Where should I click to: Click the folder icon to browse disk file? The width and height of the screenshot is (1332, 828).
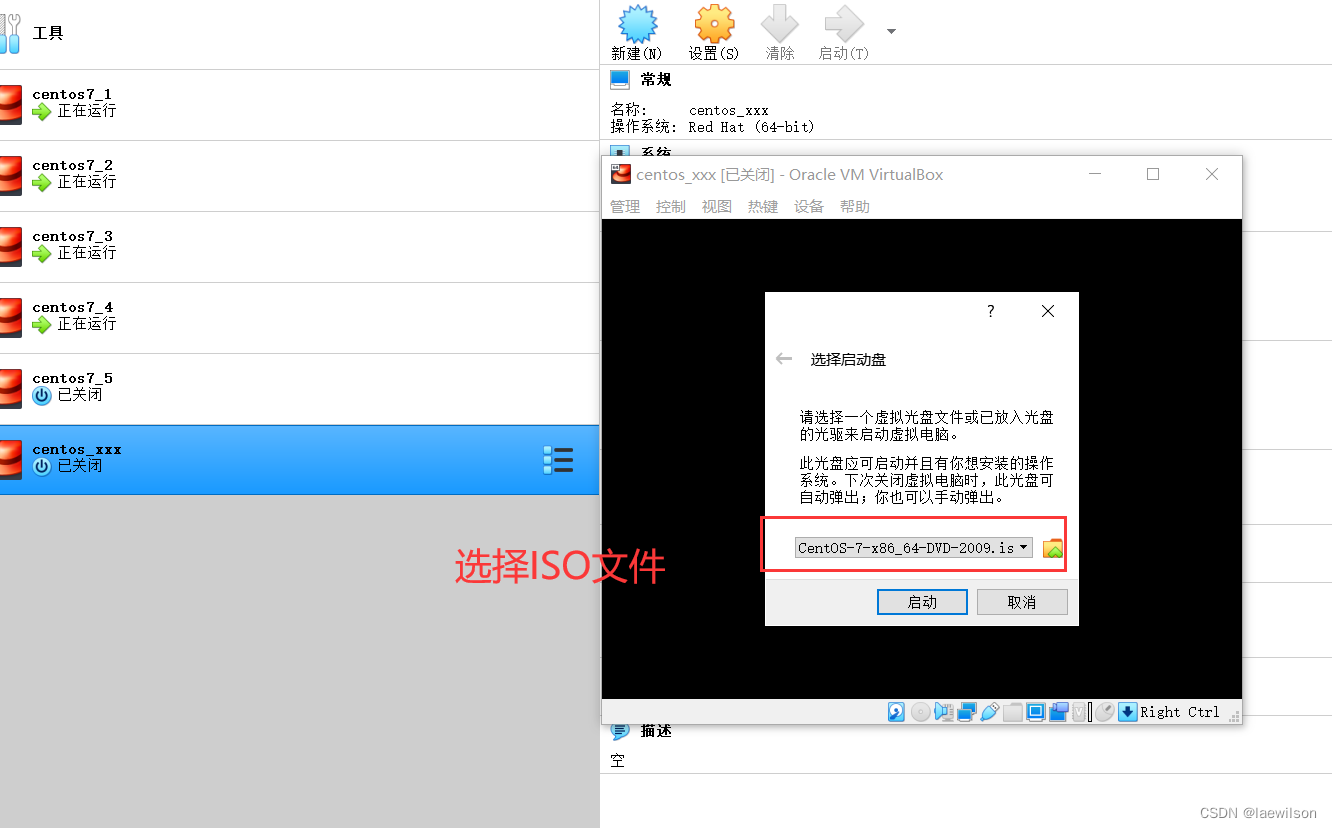(1053, 548)
